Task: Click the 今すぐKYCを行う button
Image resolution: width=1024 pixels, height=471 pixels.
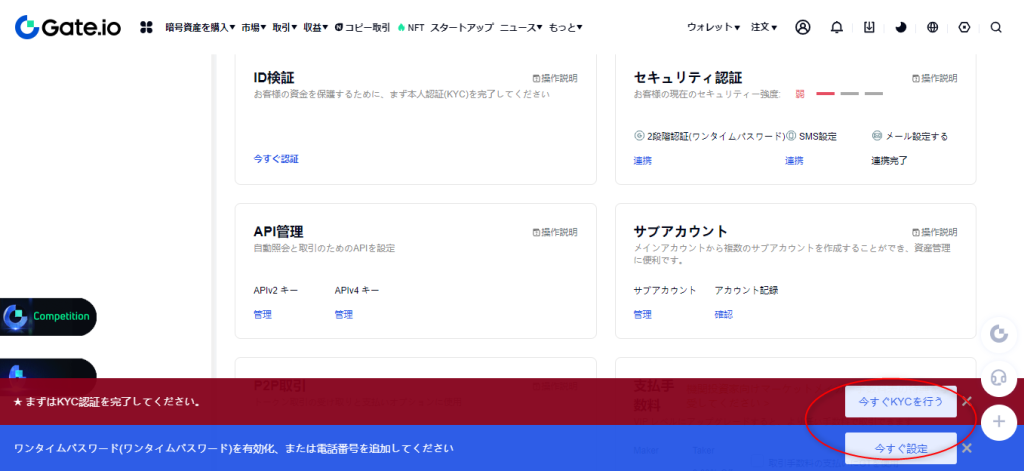Action: 900,402
